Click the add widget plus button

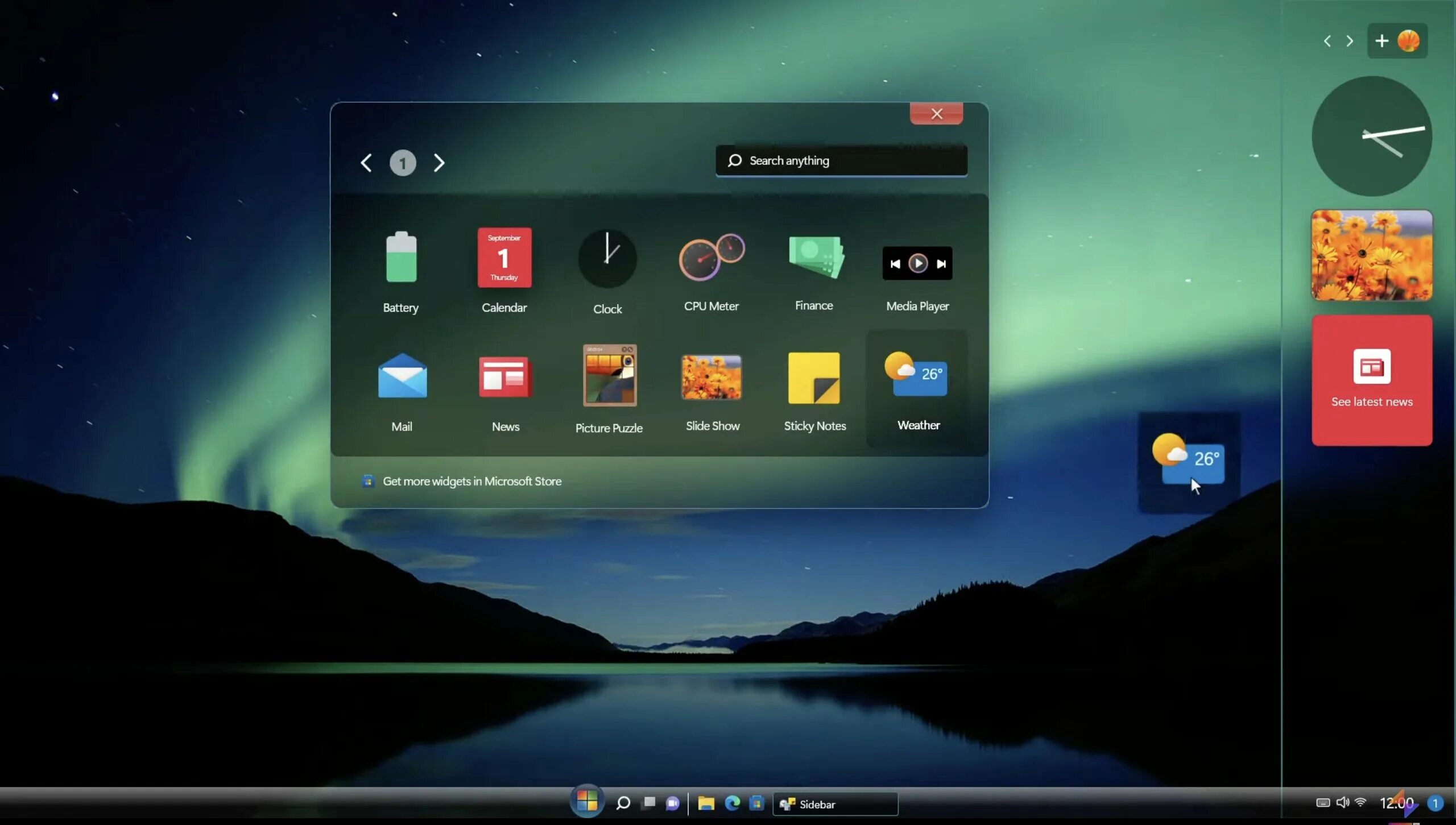1381,41
